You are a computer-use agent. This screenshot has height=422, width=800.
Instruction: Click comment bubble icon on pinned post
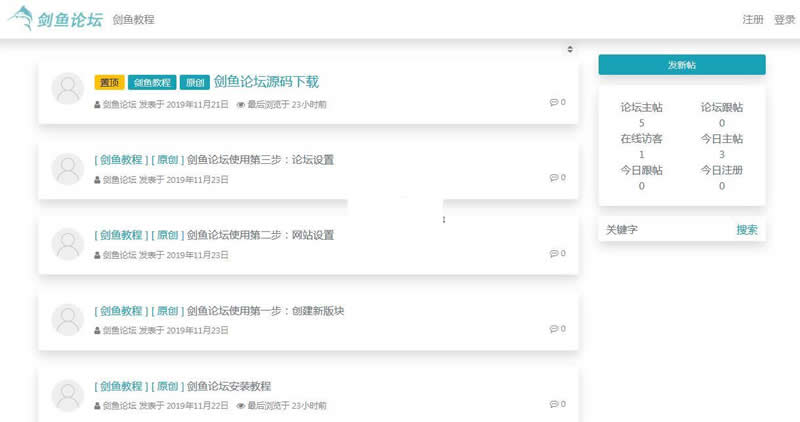[x=553, y=102]
